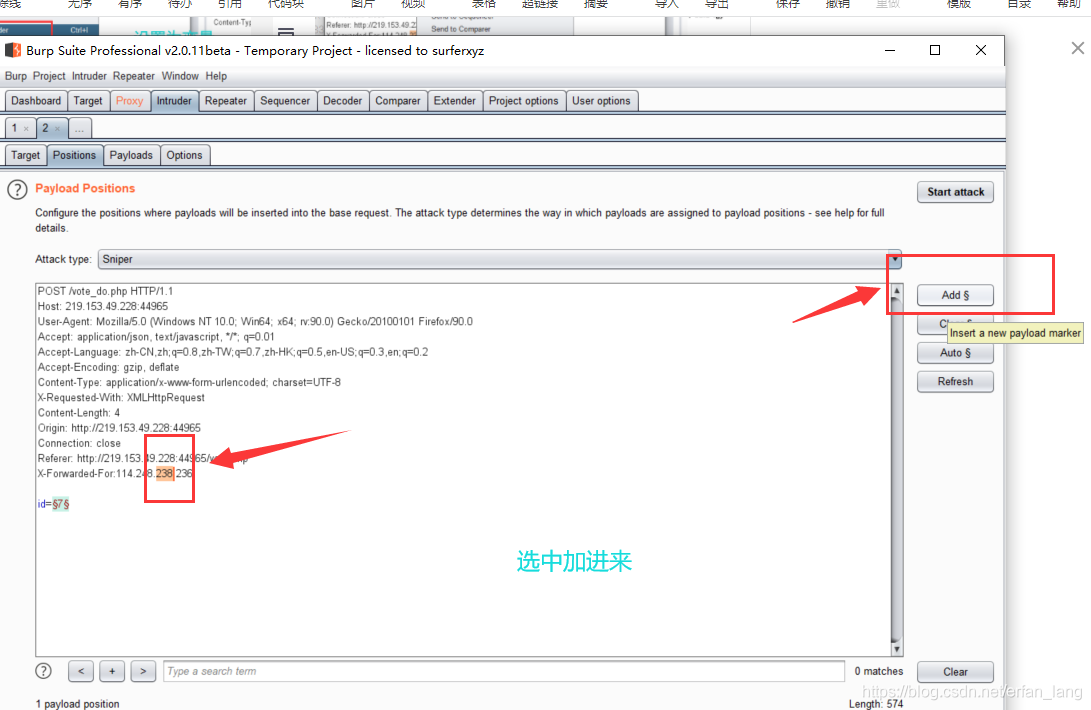Open the Options sub-tab

[x=184, y=155]
